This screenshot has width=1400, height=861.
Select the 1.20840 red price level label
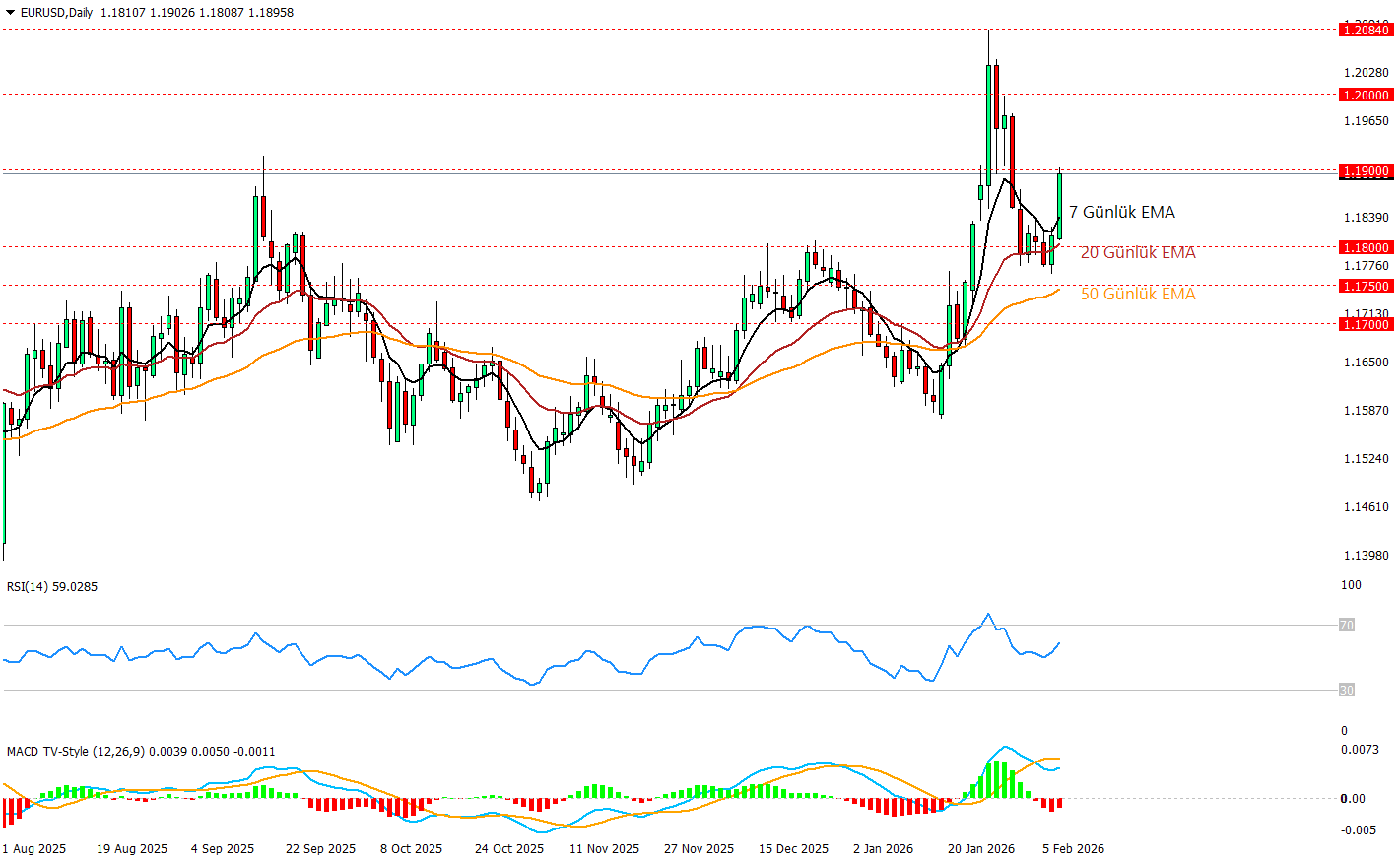1366,31
